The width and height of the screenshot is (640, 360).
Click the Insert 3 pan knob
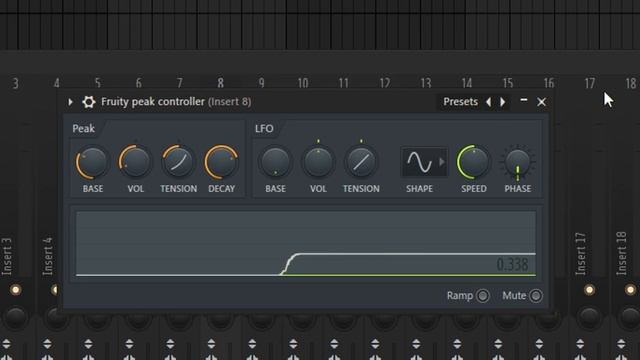[x=16, y=318]
